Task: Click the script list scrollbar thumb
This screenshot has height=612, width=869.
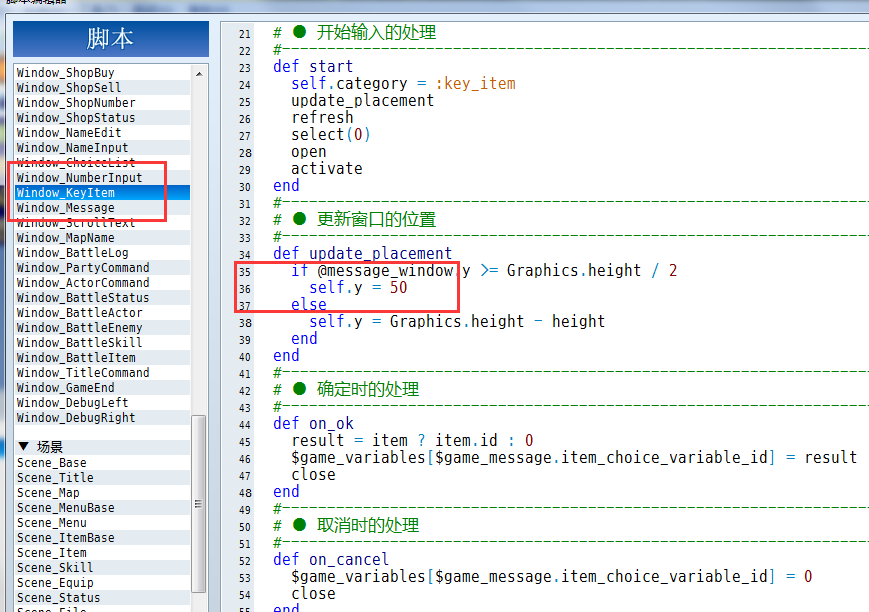Action: coord(198,503)
